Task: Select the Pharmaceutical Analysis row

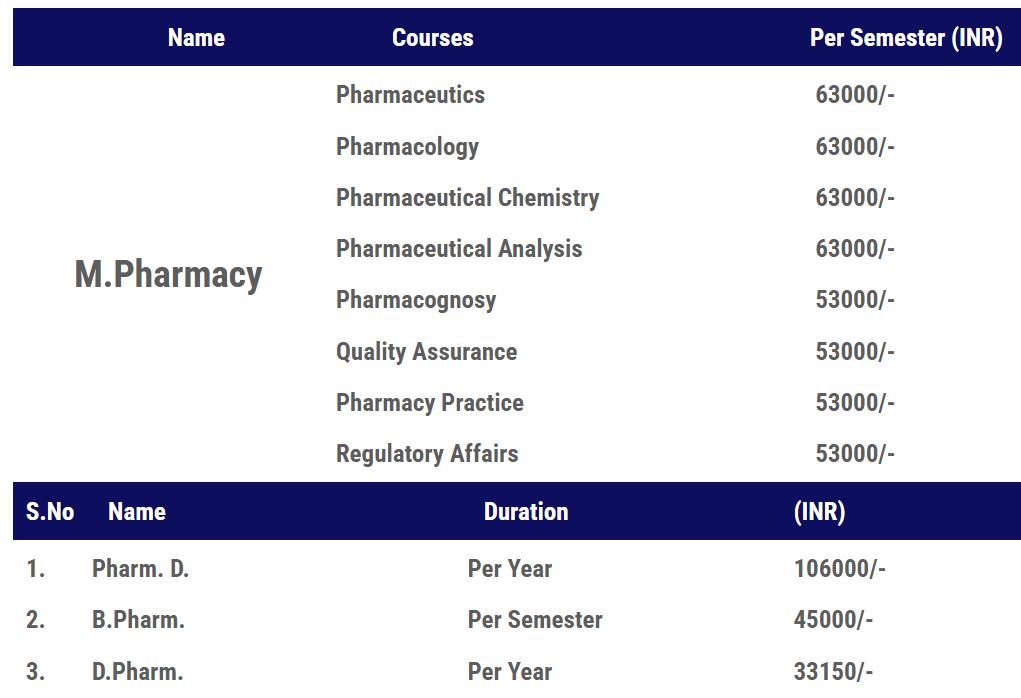Action: 459,249
